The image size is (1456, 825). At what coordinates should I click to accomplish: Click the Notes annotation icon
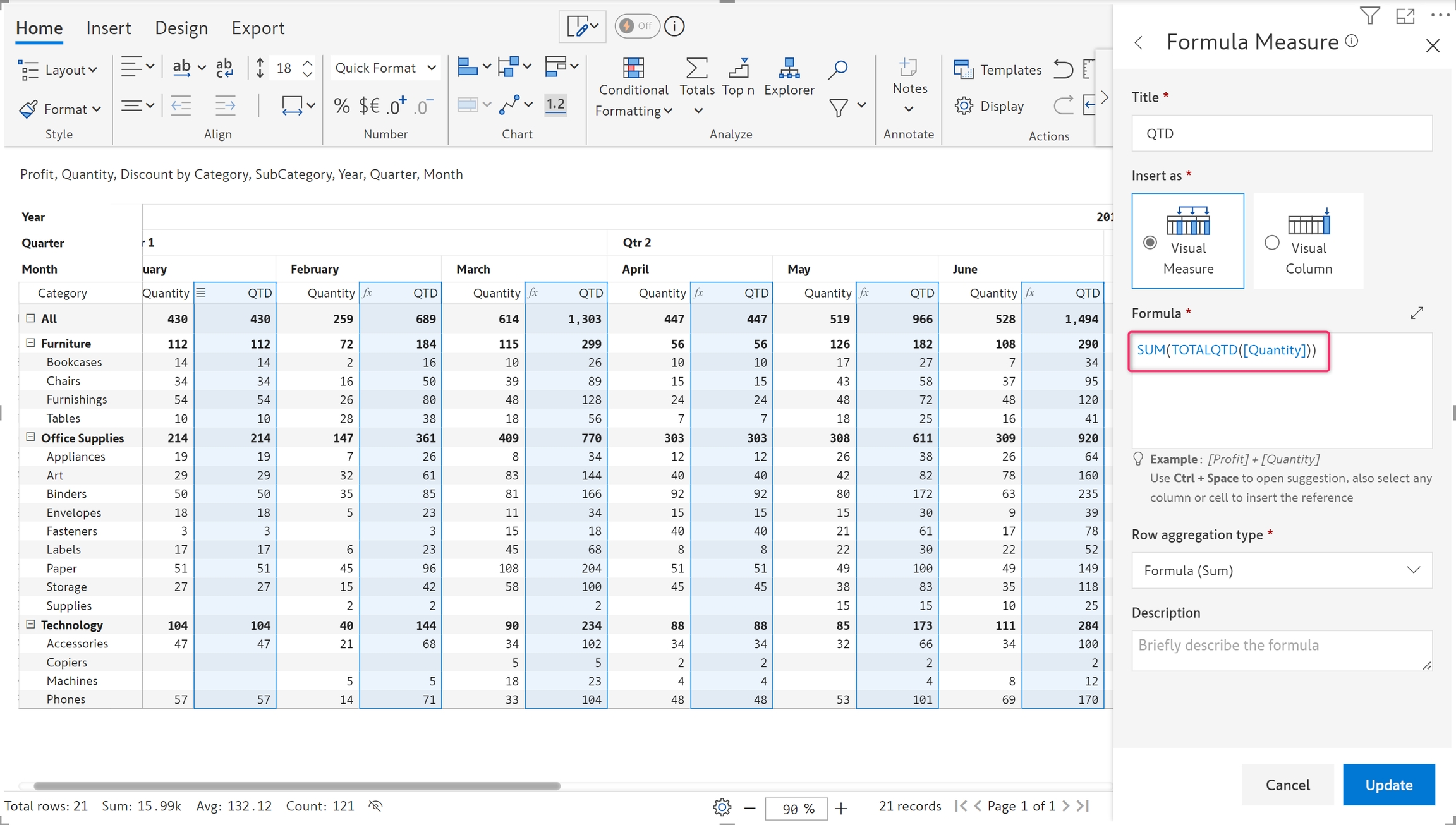coord(909,68)
